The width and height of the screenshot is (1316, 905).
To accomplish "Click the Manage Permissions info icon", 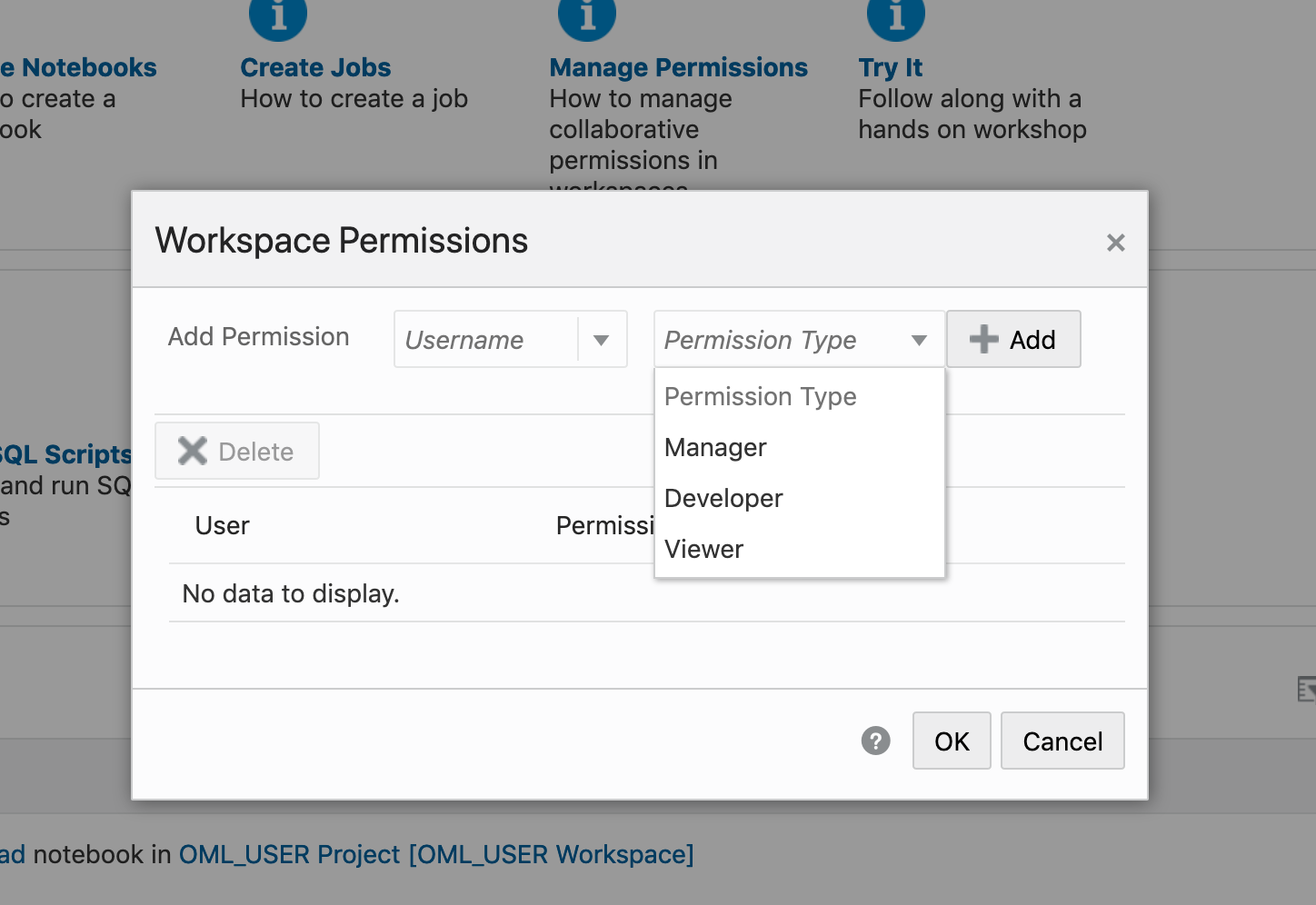I will (x=587, y=16).
